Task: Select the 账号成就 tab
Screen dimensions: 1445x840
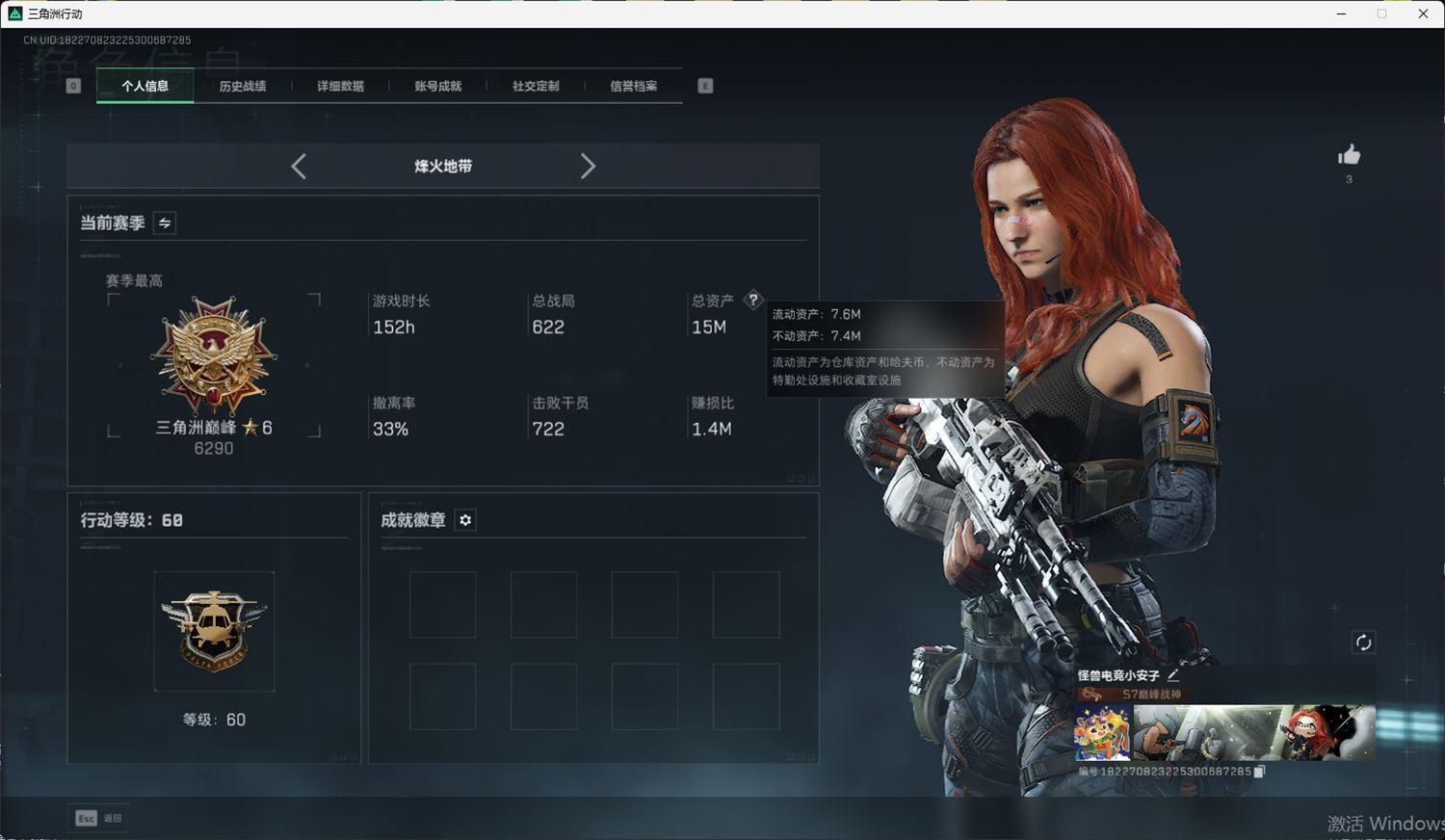Action: [x=438, y=87]
